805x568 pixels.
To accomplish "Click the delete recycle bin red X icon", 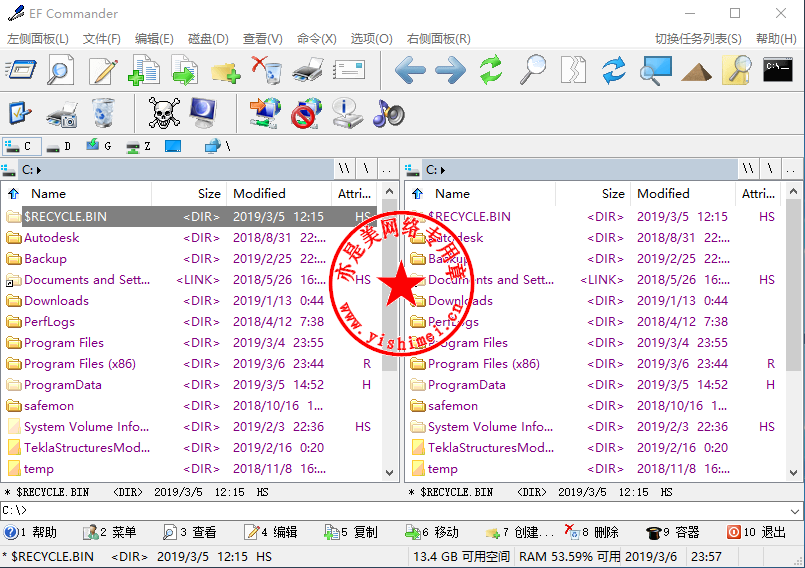I will click(x=267, y=70).
